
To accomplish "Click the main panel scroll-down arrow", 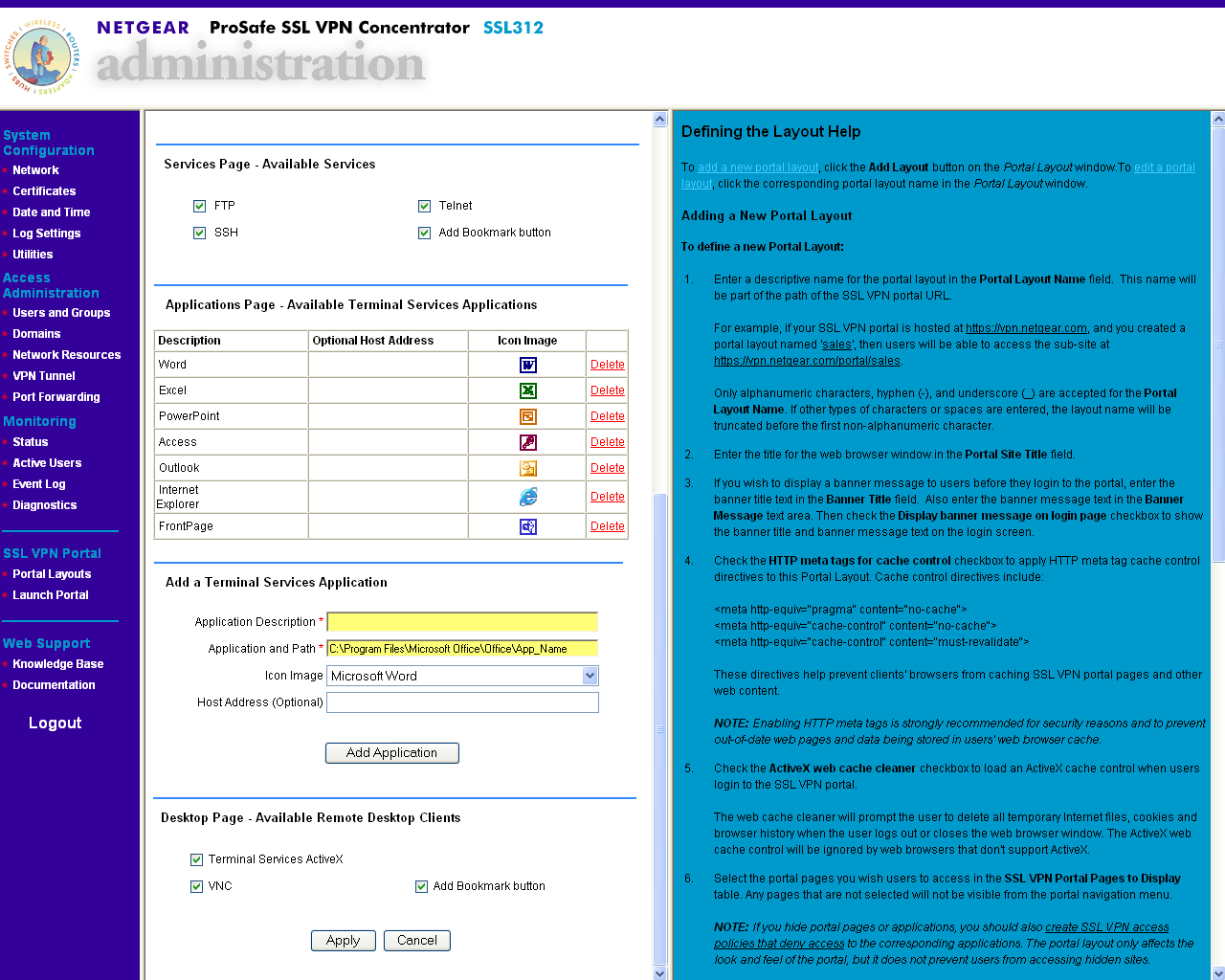I will 660,972.
